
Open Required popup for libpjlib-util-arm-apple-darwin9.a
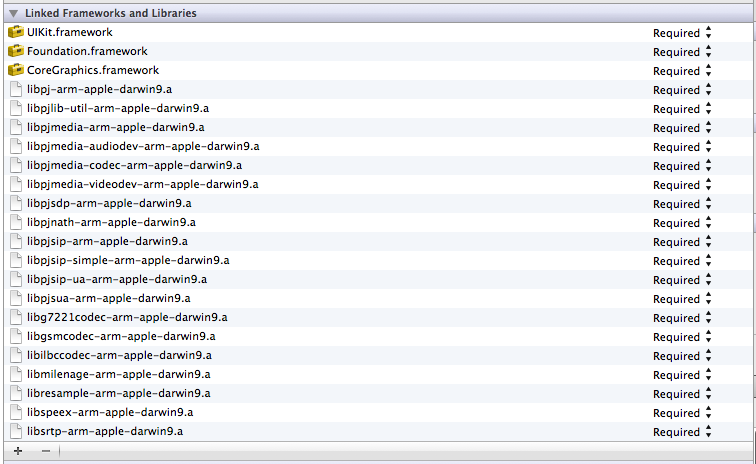(x=682, y=109)
